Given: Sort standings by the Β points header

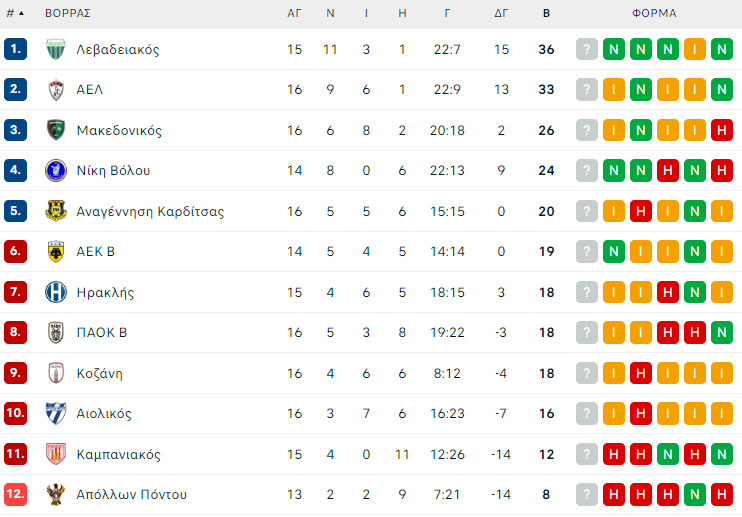Looking at the screenshot, I should 546,14.
